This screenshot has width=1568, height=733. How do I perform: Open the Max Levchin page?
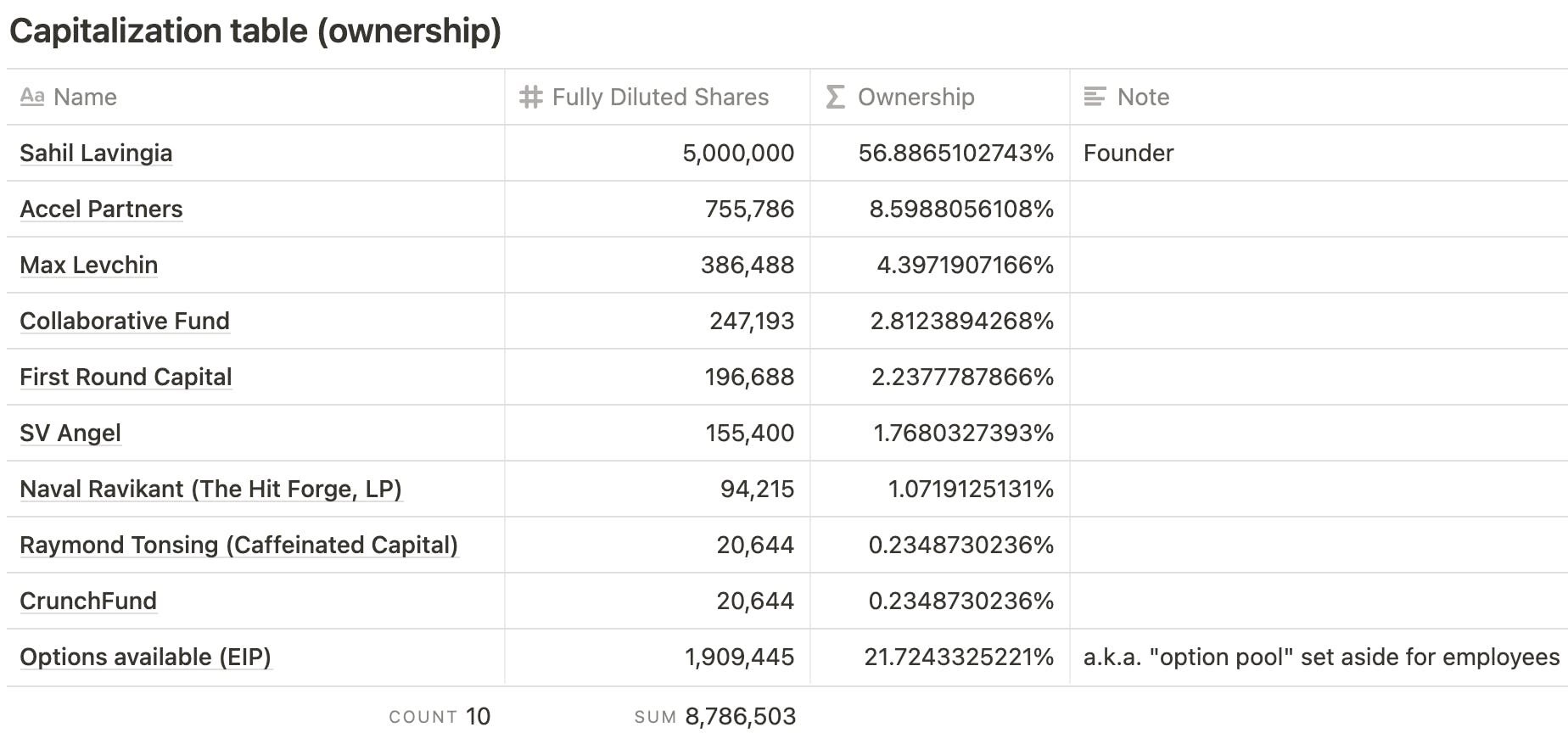point(89,265)
